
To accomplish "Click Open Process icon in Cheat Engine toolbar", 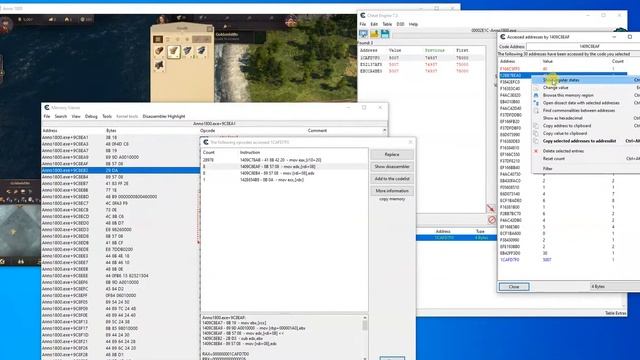I will pyautogui.click(x=363, y=34).
